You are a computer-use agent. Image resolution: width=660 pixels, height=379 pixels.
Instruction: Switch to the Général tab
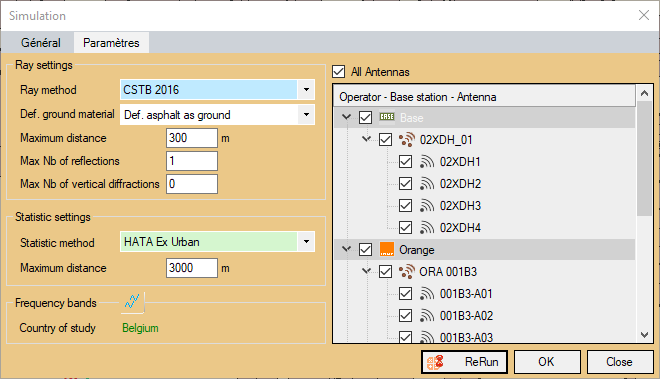tap(41, 43)
